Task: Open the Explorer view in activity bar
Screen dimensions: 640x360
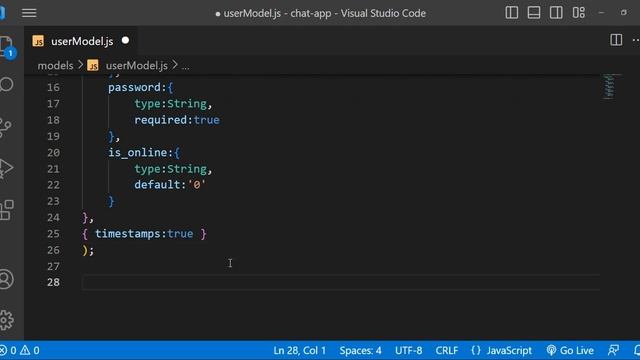Action: [7, 47]
